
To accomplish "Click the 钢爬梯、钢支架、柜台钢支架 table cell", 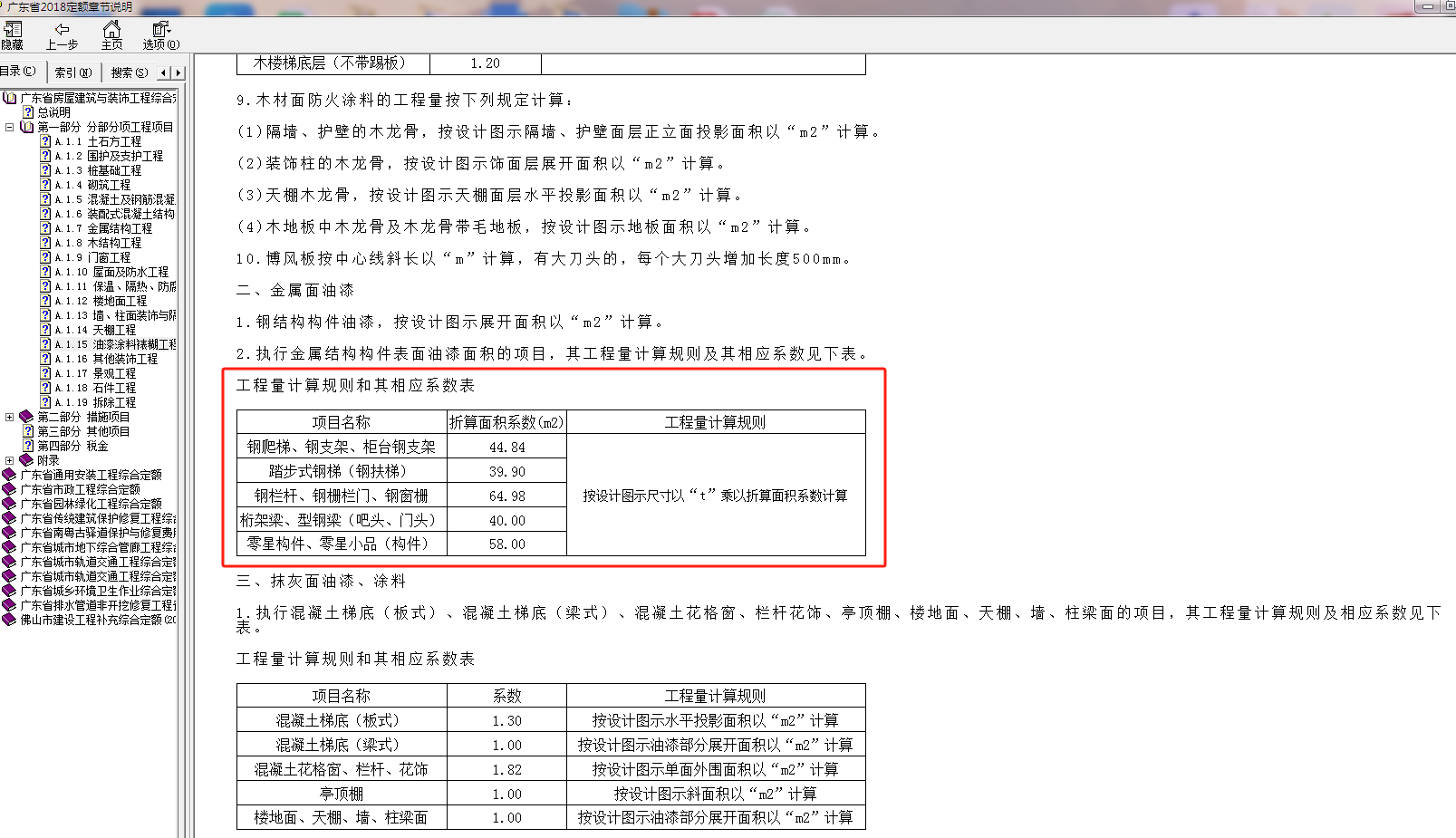I will (x=342, y=447).
